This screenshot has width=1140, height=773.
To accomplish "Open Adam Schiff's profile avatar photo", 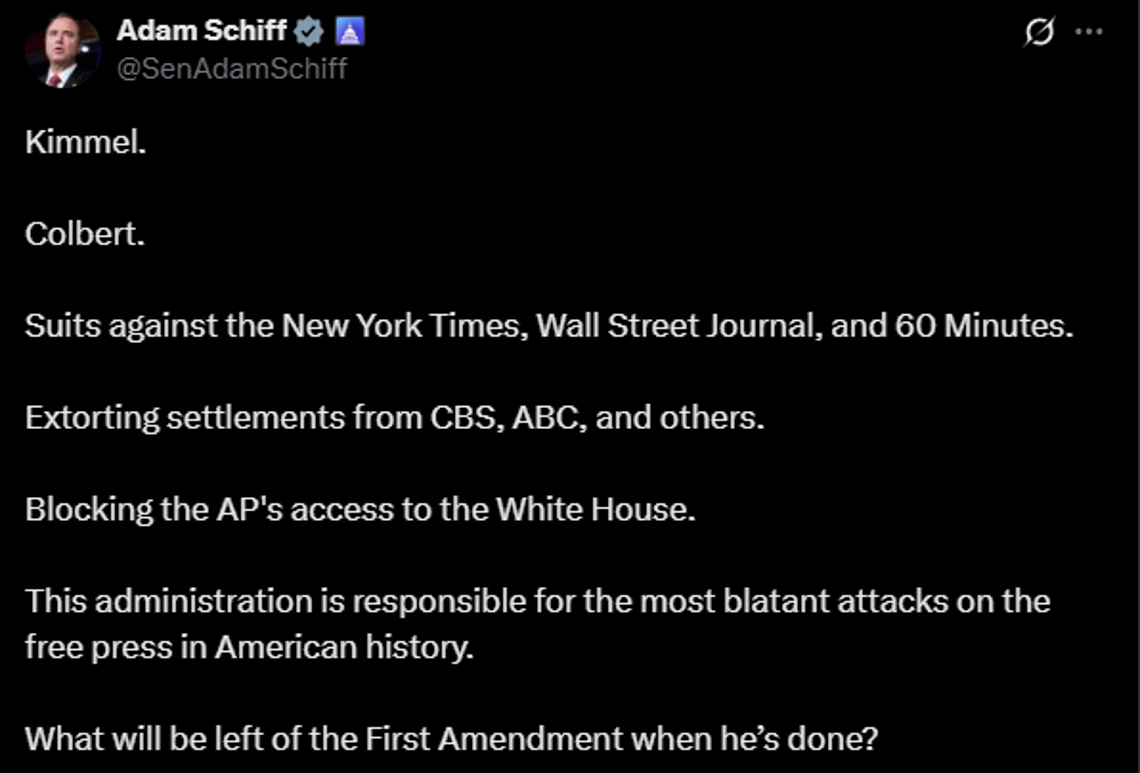I will coord(62,50).
